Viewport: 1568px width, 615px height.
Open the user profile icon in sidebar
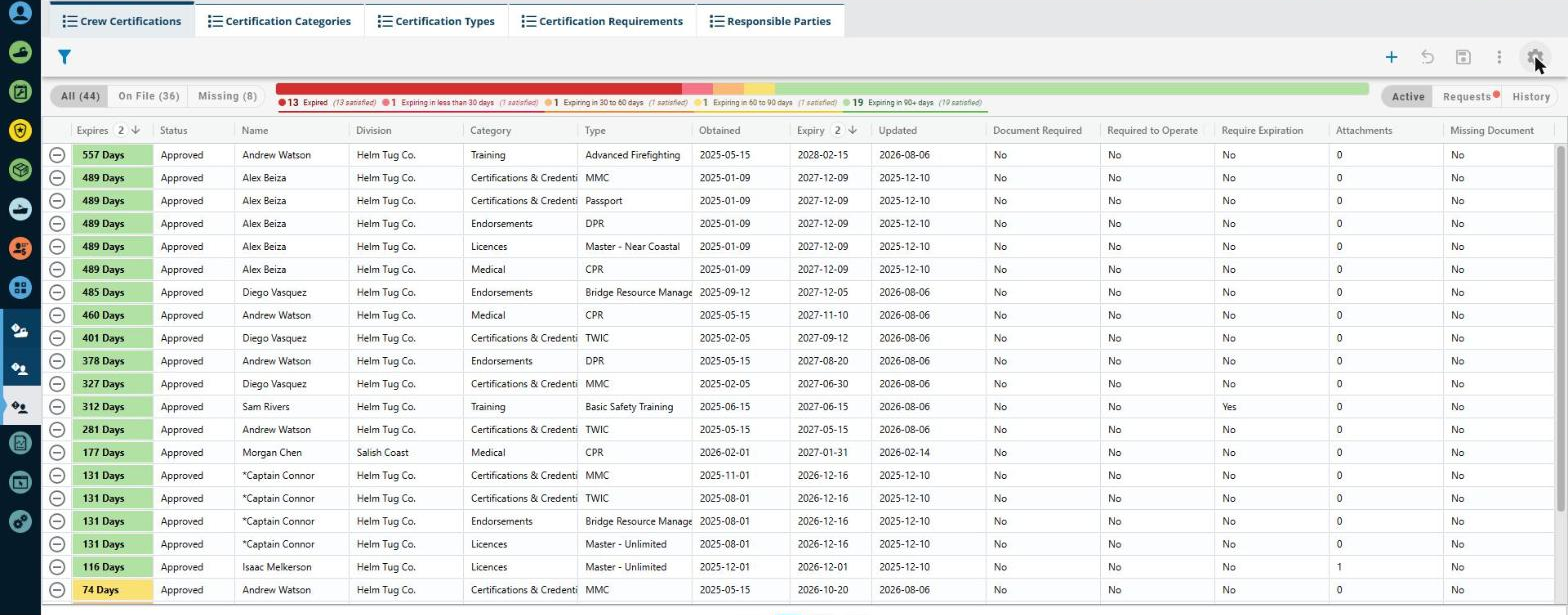pyautogui.click(x=20, y=14)
